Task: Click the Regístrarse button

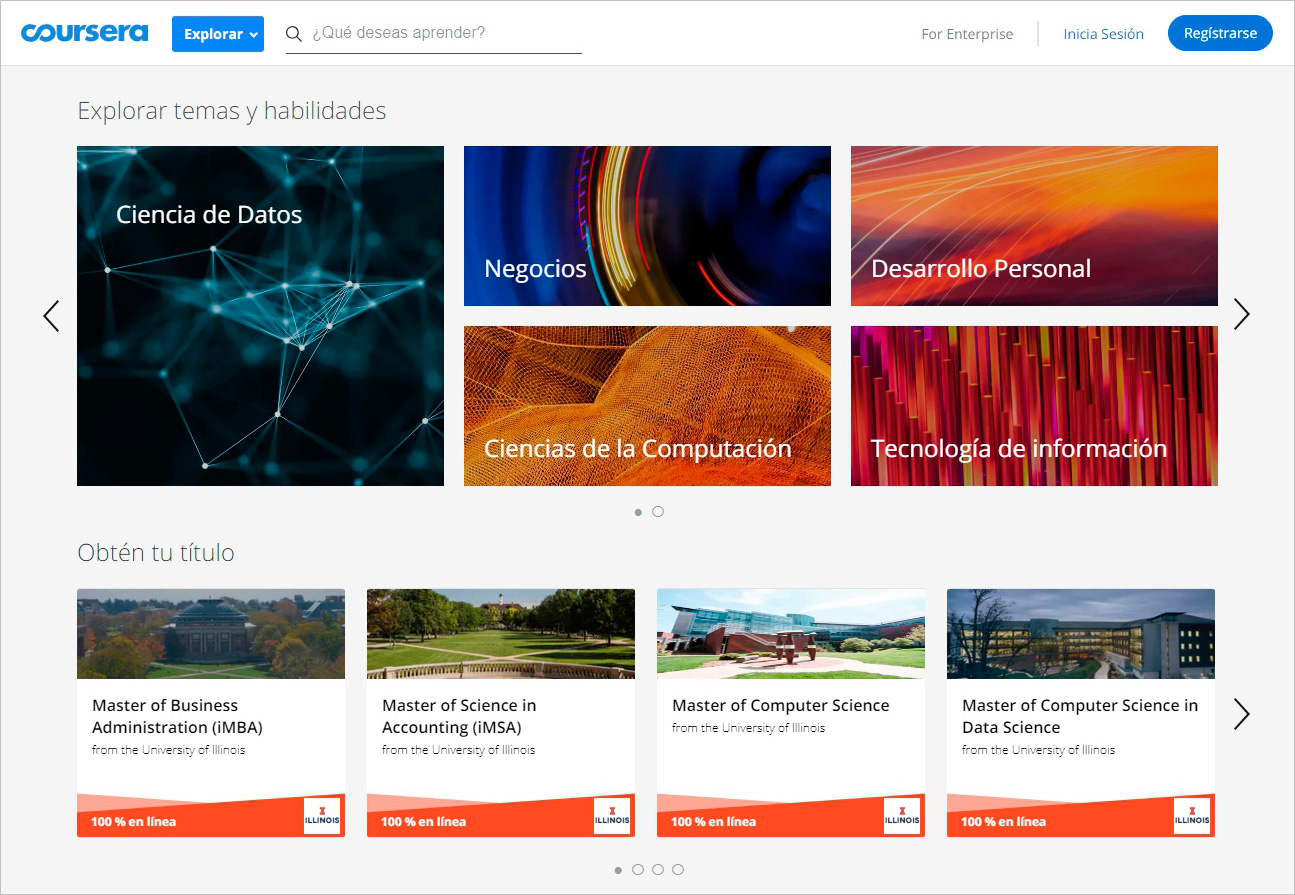Action: [1220, 33]
